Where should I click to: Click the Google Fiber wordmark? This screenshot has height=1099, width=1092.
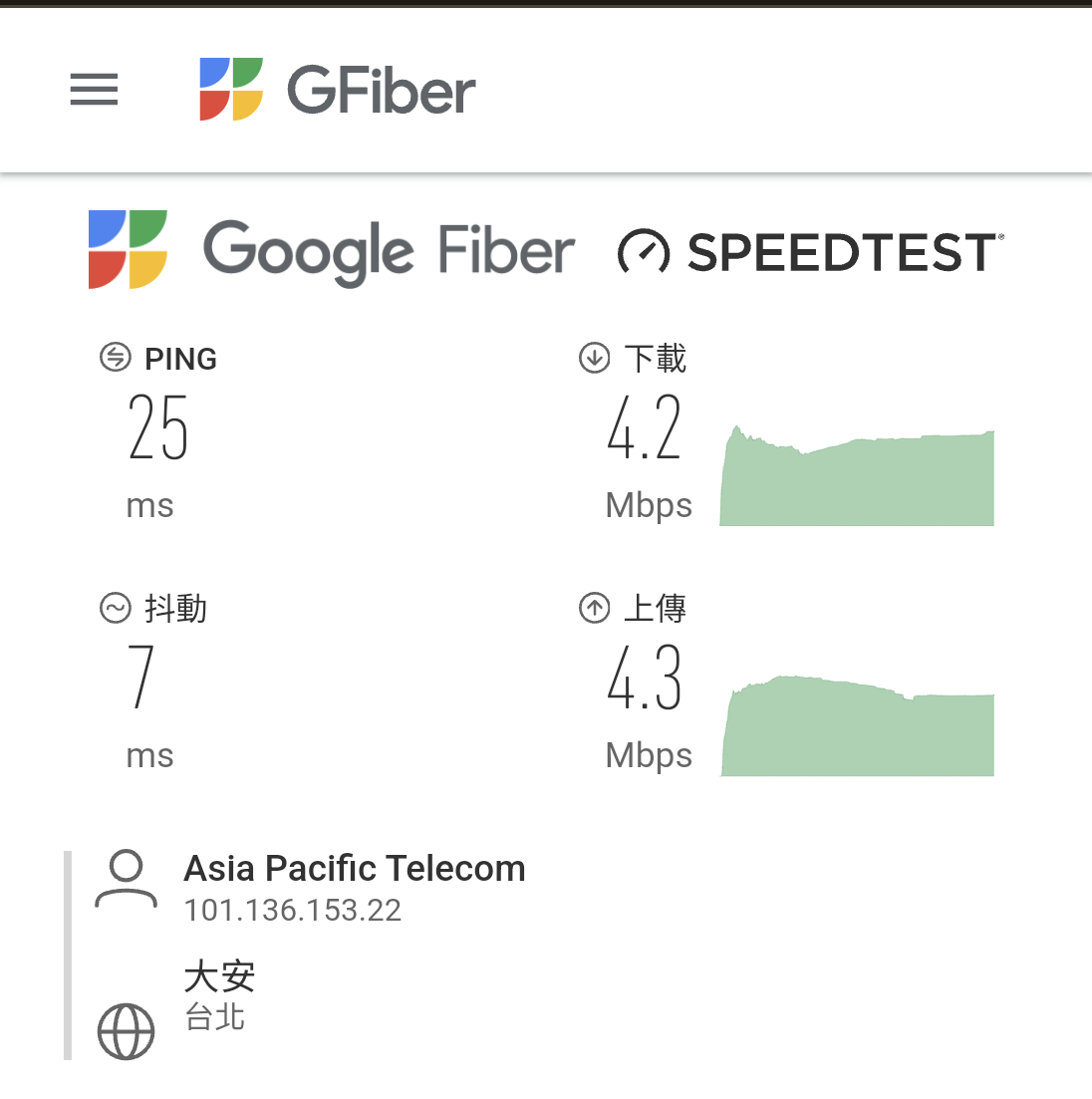click(389, 251)
